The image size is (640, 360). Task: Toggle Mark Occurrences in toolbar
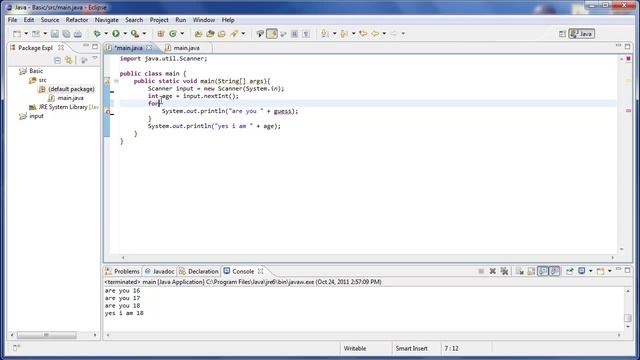[272, 34]
